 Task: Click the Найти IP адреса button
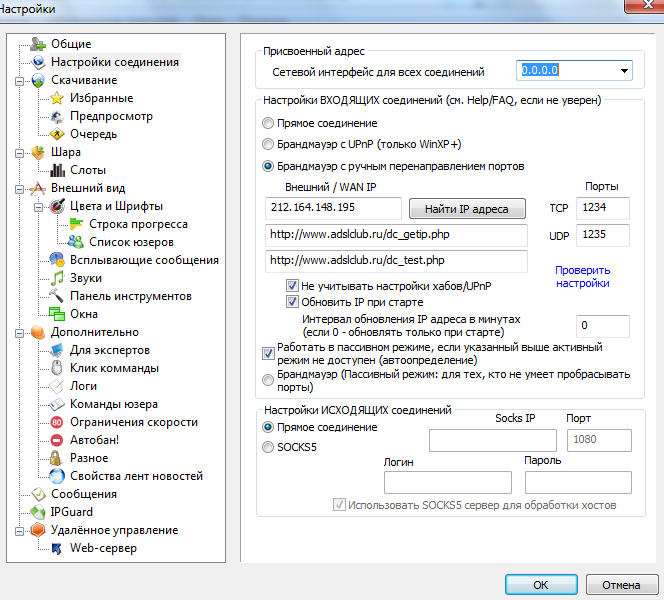(x=467, y=209)
